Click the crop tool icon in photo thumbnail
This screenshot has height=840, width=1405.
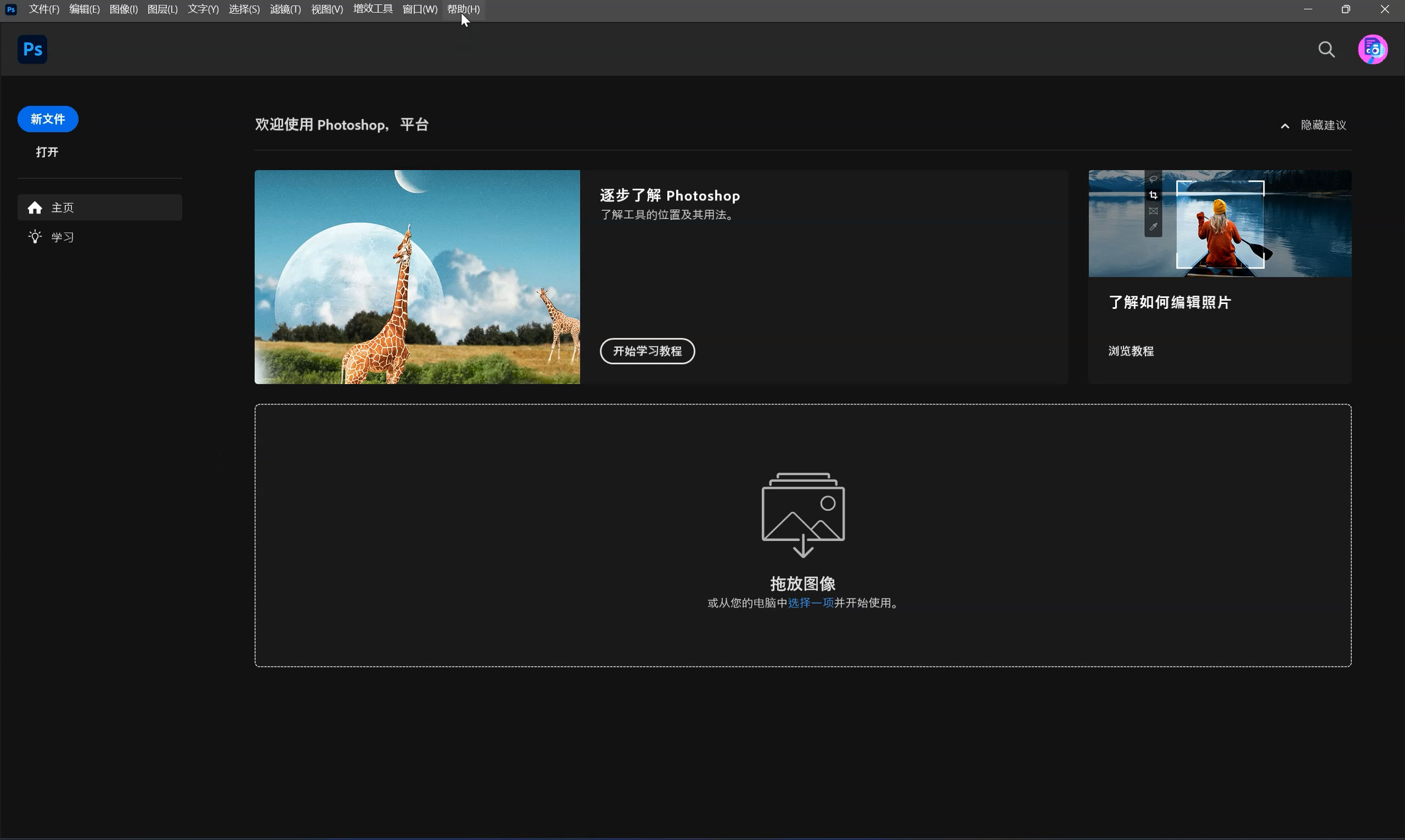(1153, 195)
